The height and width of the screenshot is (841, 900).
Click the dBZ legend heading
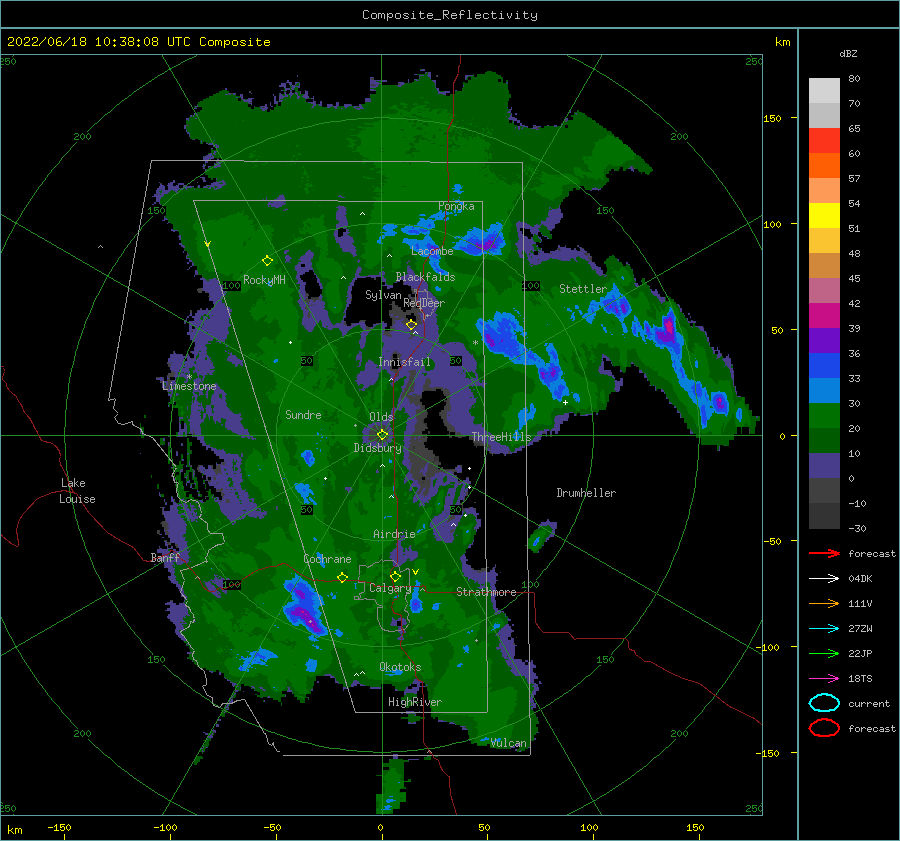pos(848,53)
